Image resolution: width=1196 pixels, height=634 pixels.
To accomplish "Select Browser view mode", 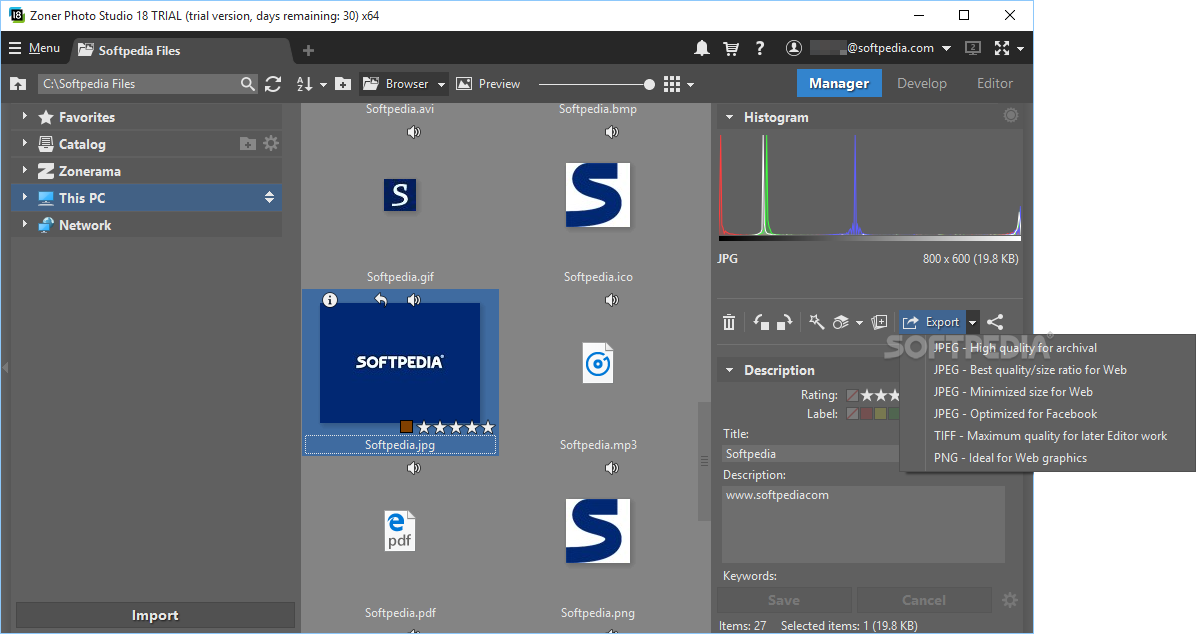I will point(395,84).
